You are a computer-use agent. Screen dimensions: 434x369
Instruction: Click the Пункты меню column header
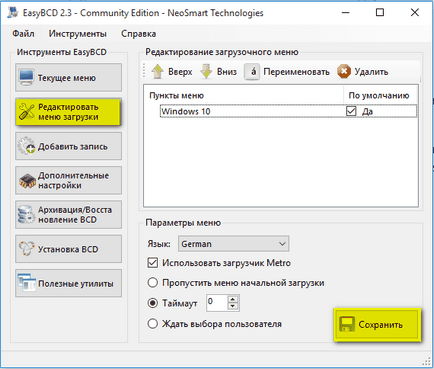(246, 96)
